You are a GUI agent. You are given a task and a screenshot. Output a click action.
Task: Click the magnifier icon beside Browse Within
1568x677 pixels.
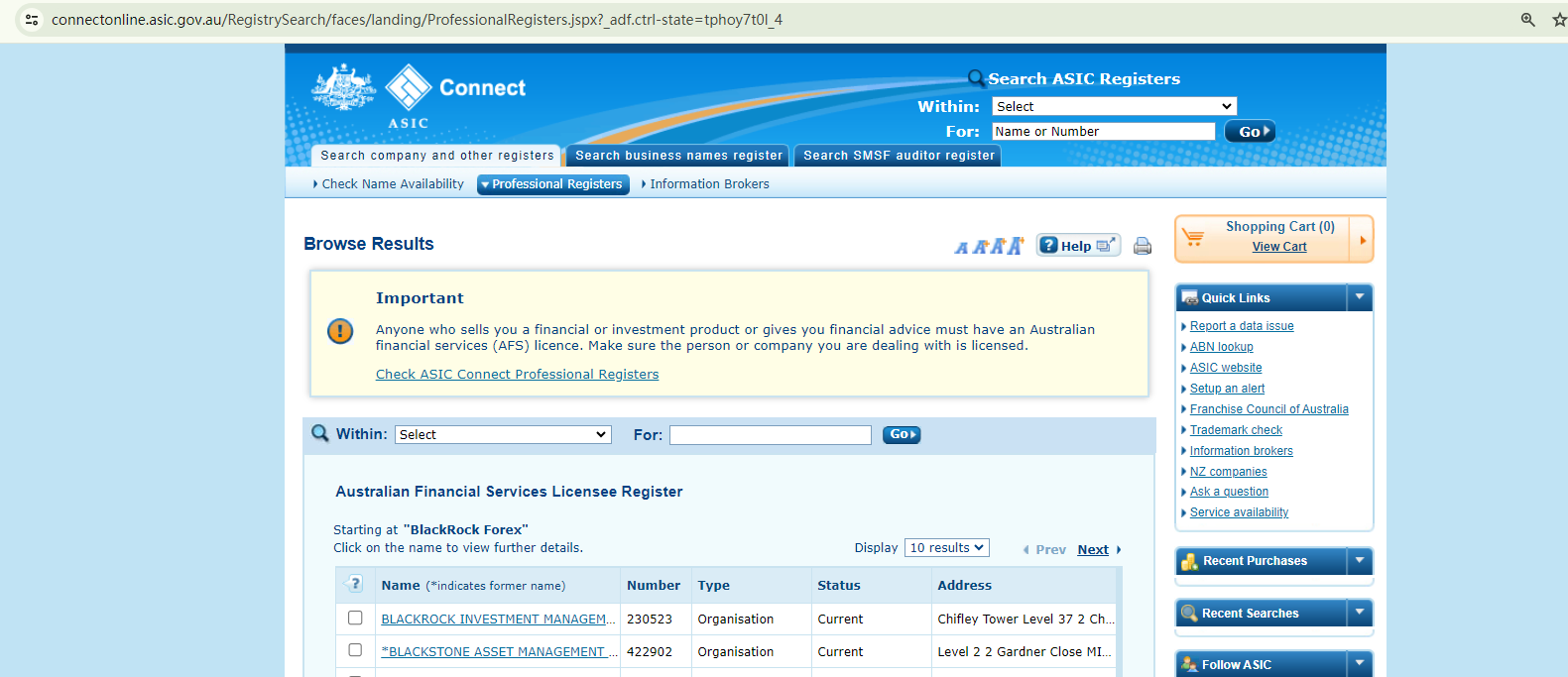320,433
